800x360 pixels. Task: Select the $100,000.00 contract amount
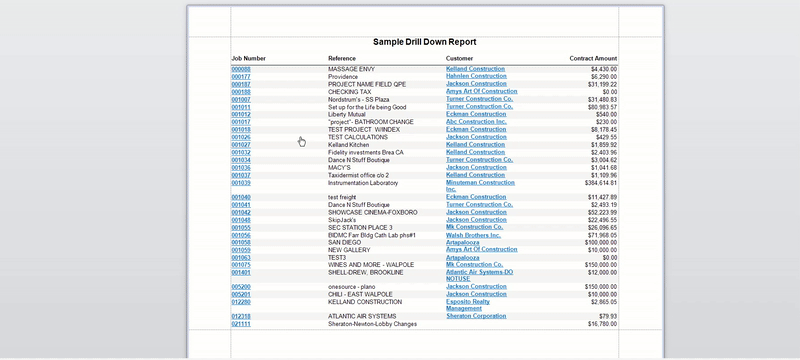click(x=601, y=243)
